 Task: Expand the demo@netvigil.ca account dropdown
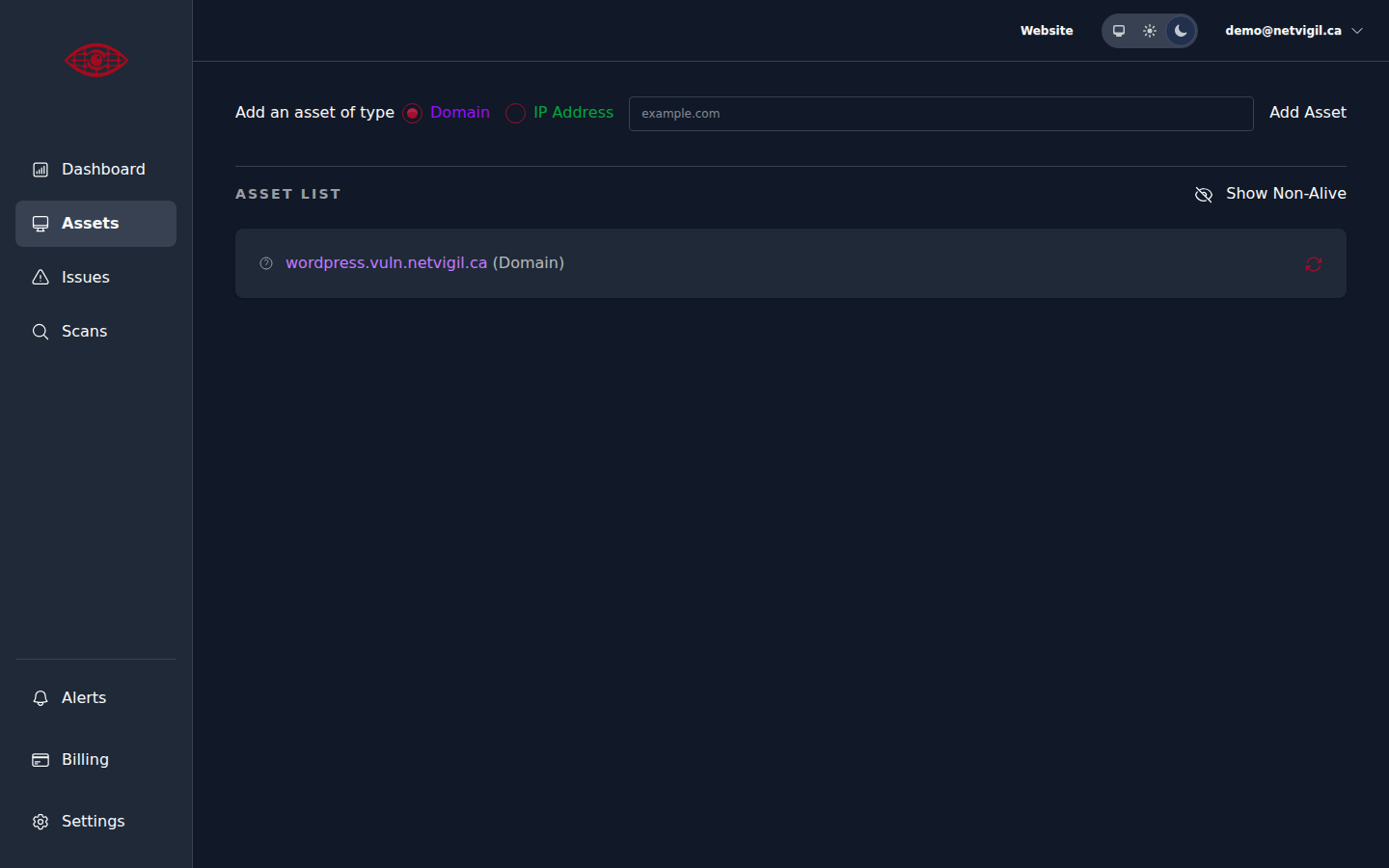click(1294, 31)
